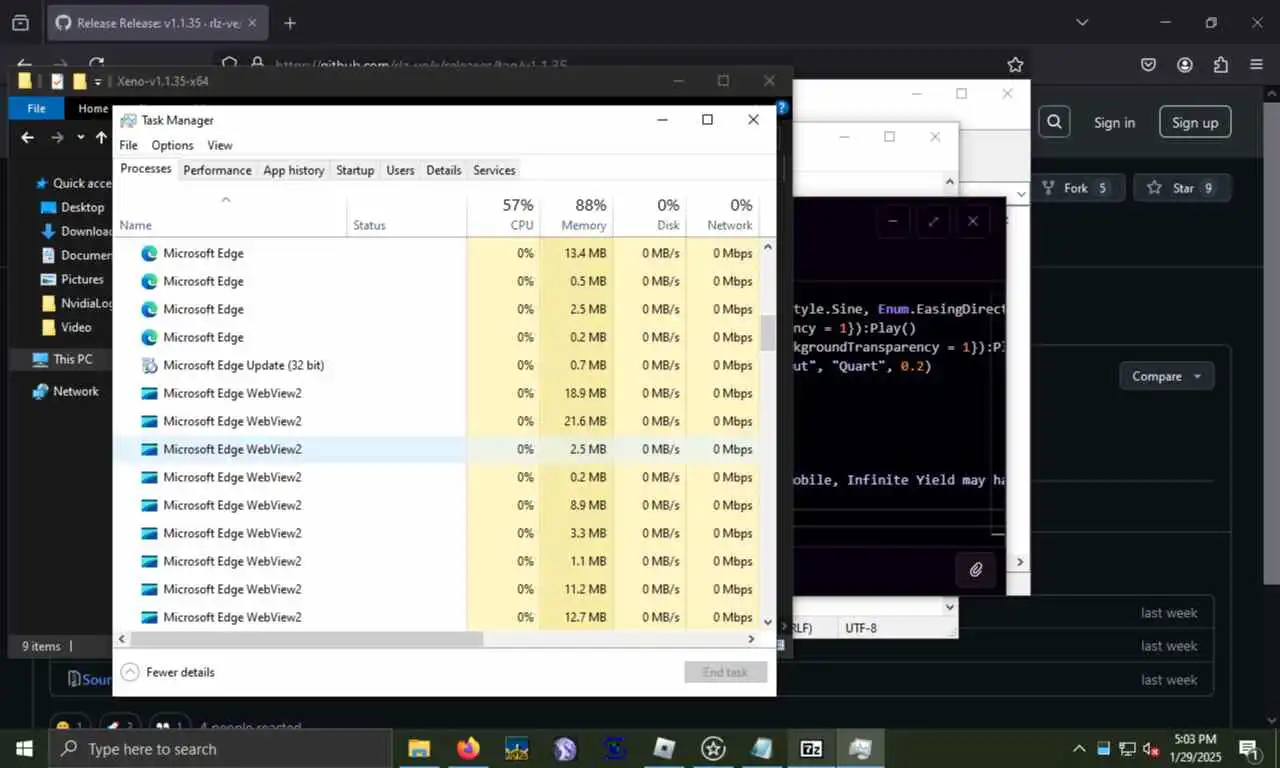
Task: Open the notification center icon
Action: tap(1249, 749)
